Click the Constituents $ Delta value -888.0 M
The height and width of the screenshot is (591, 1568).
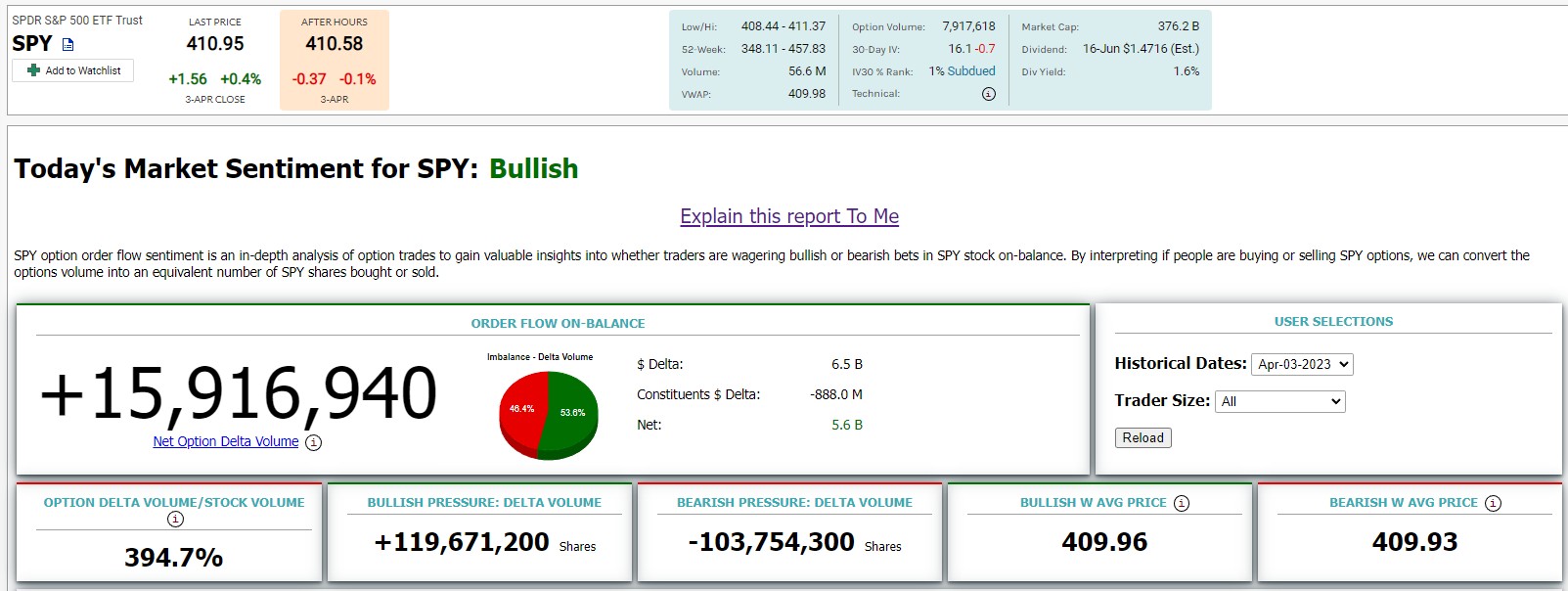point(836,394)
